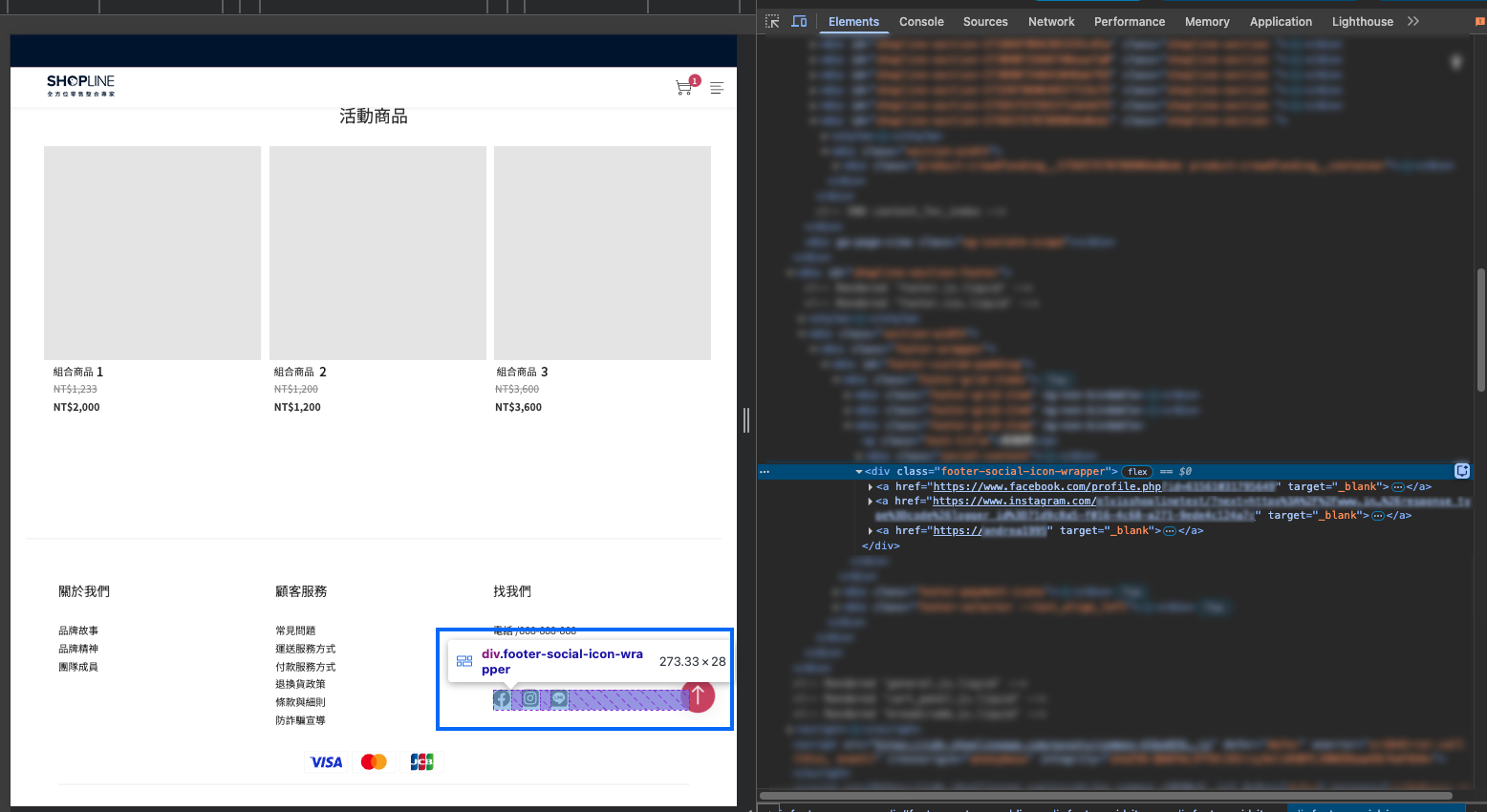Open the hamburger menu on the page
Screen dimensions: 1487x812
click(x=717, y=88)
